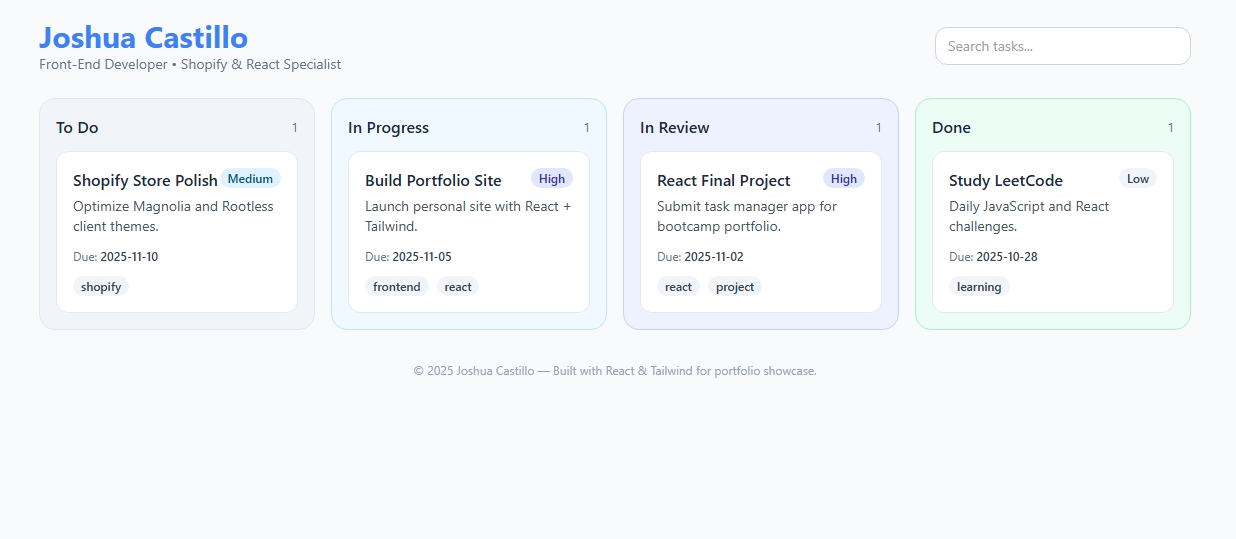The image size is (1236, 539).
Task: Open the Shopify Store Polish task card
Action: pos(176,232)
